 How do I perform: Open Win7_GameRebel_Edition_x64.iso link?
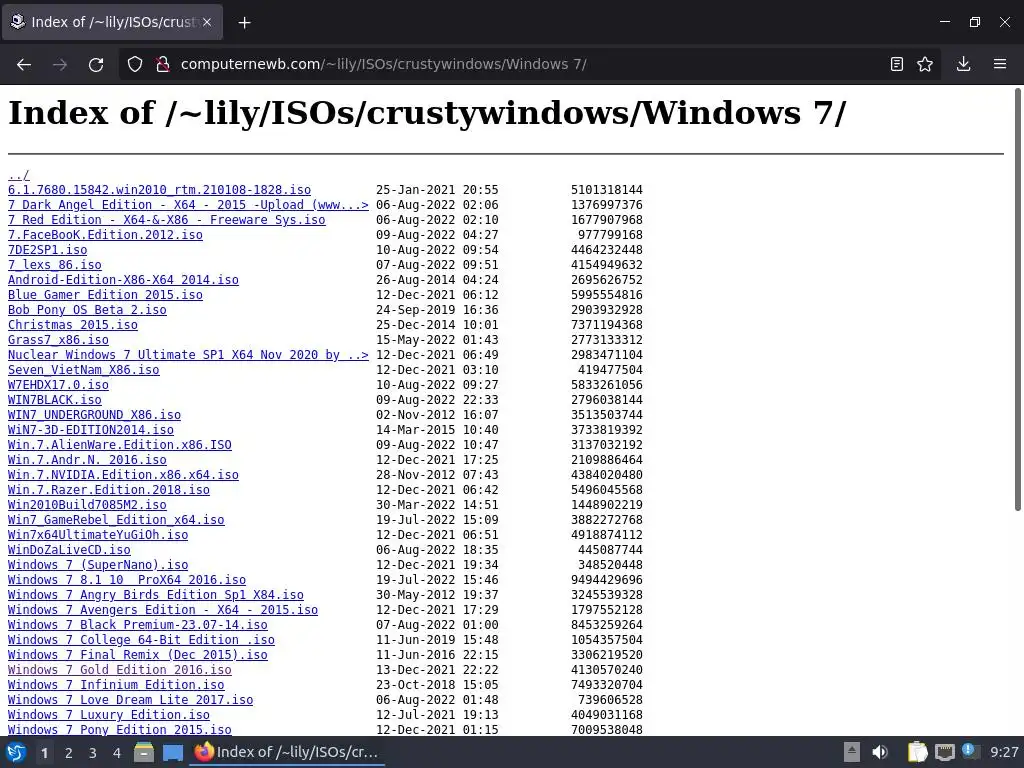116,520
